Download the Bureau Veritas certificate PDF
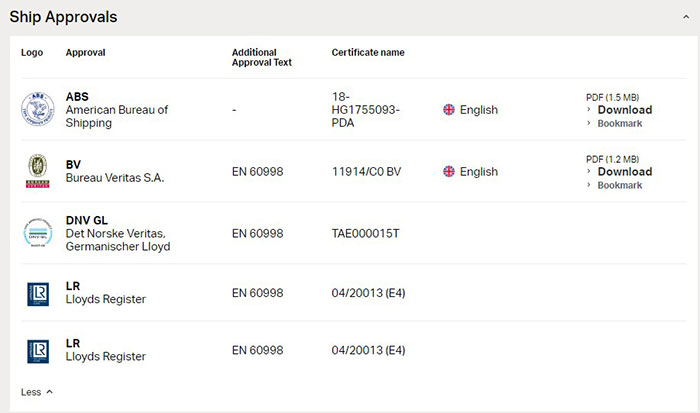 pyautogui.click(x=625, y=171)
